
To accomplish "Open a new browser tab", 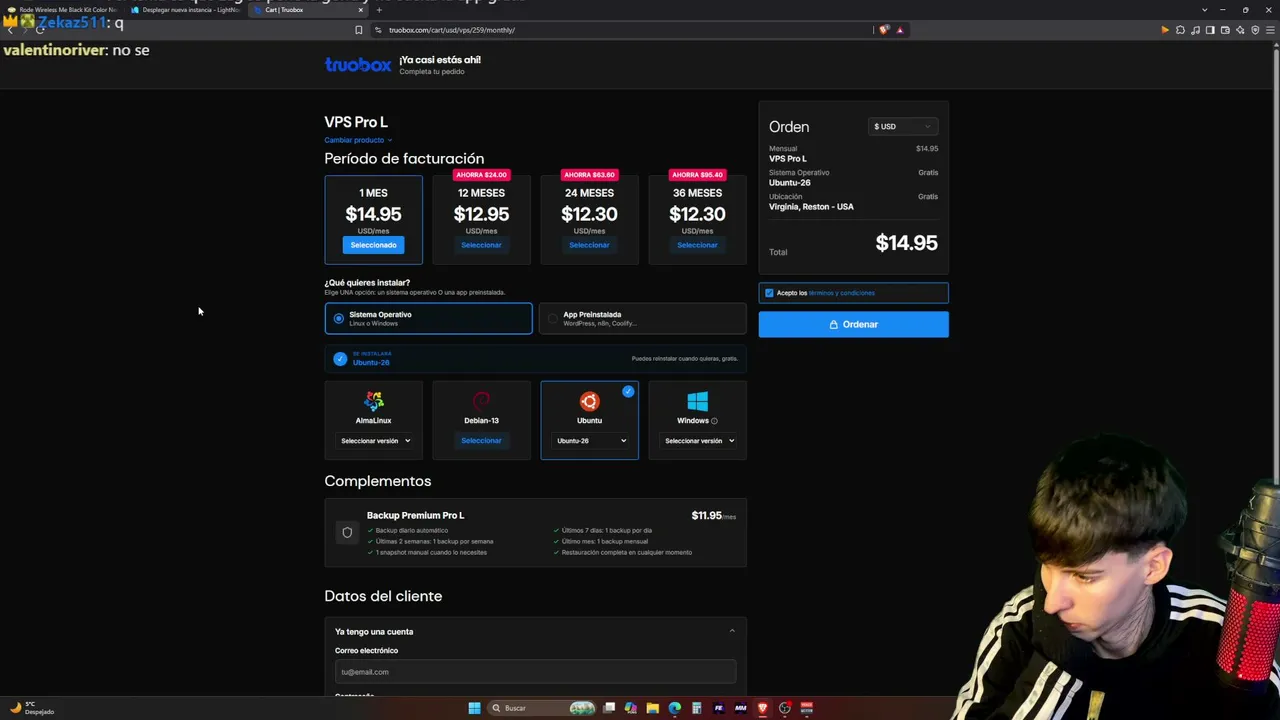I will click(379, 10).
